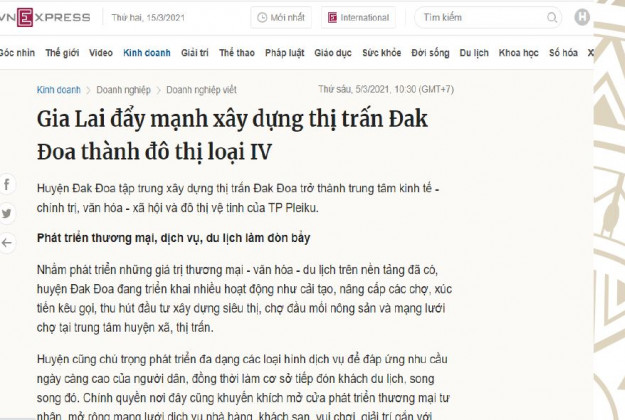This screenshot has height=420, width=625.
Task: Click the back arrow icon
Action: tap(7, 242)
